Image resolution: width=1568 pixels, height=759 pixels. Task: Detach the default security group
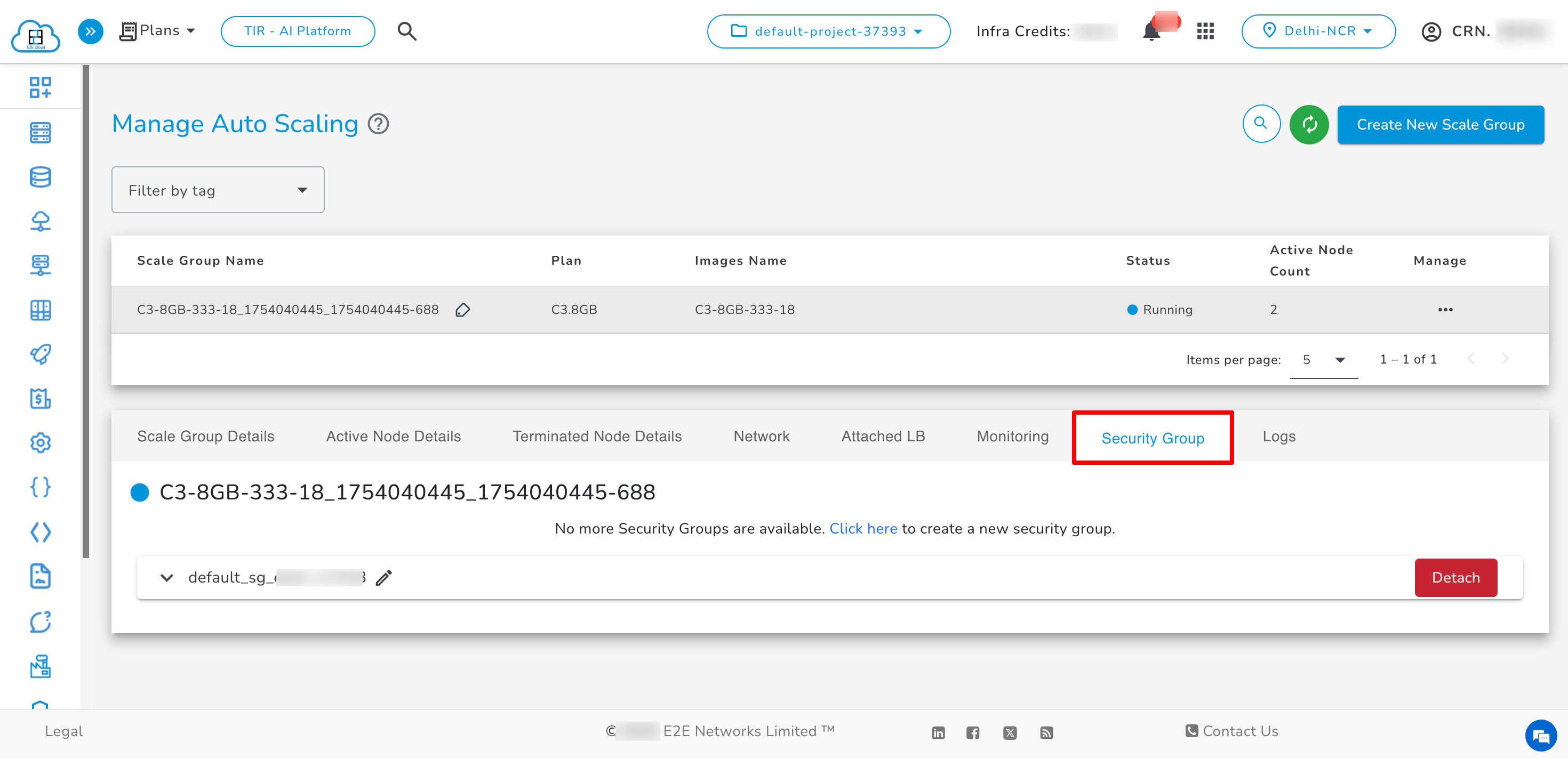tap(1455, 577)
